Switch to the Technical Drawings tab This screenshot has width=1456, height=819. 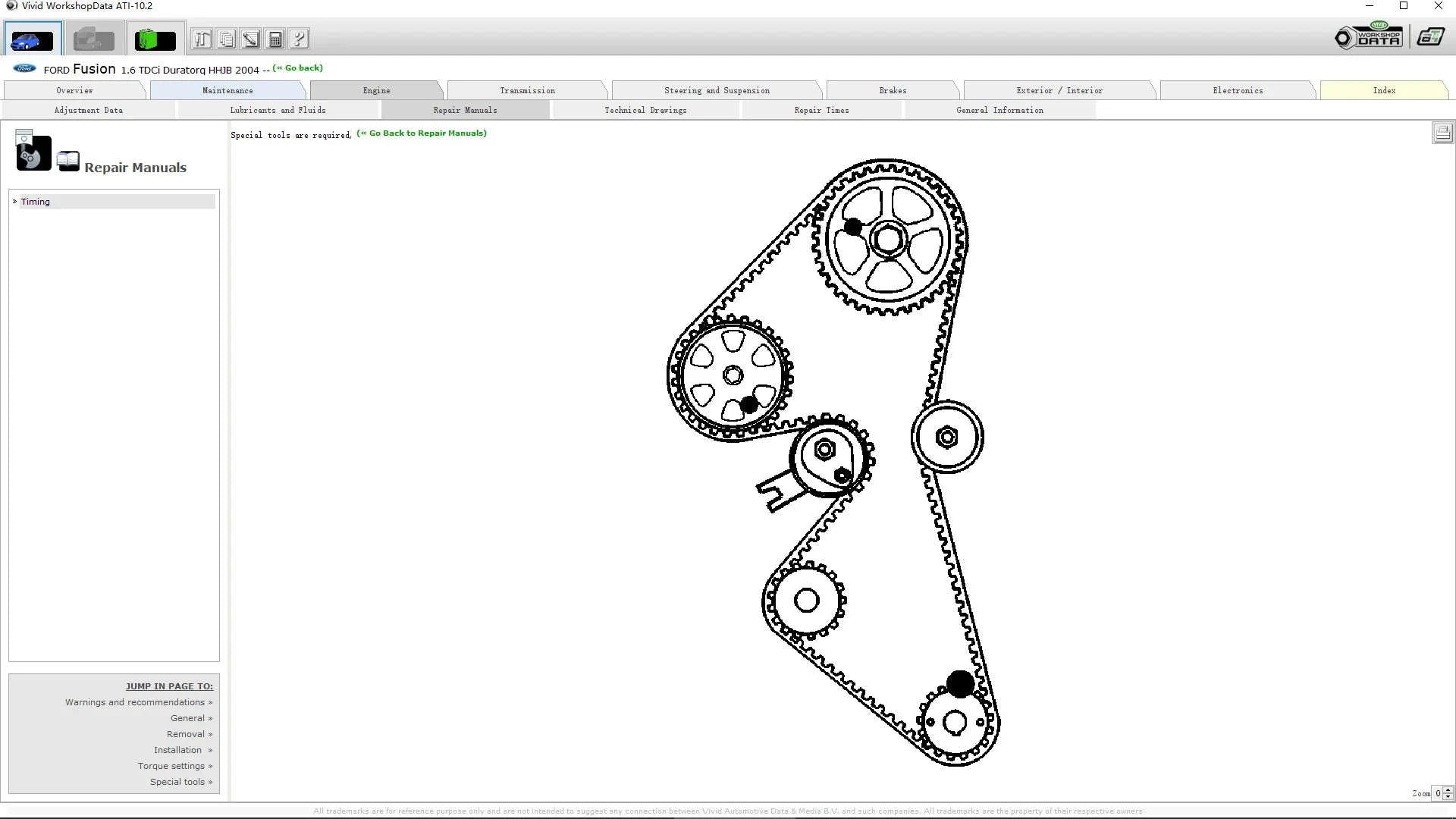645,110
